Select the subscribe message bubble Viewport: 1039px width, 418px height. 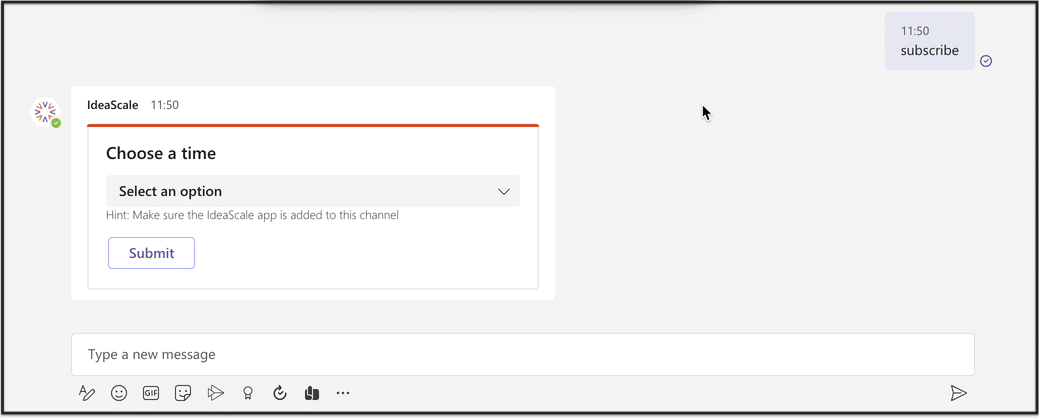pyautogui.click(x=930, y=41)
